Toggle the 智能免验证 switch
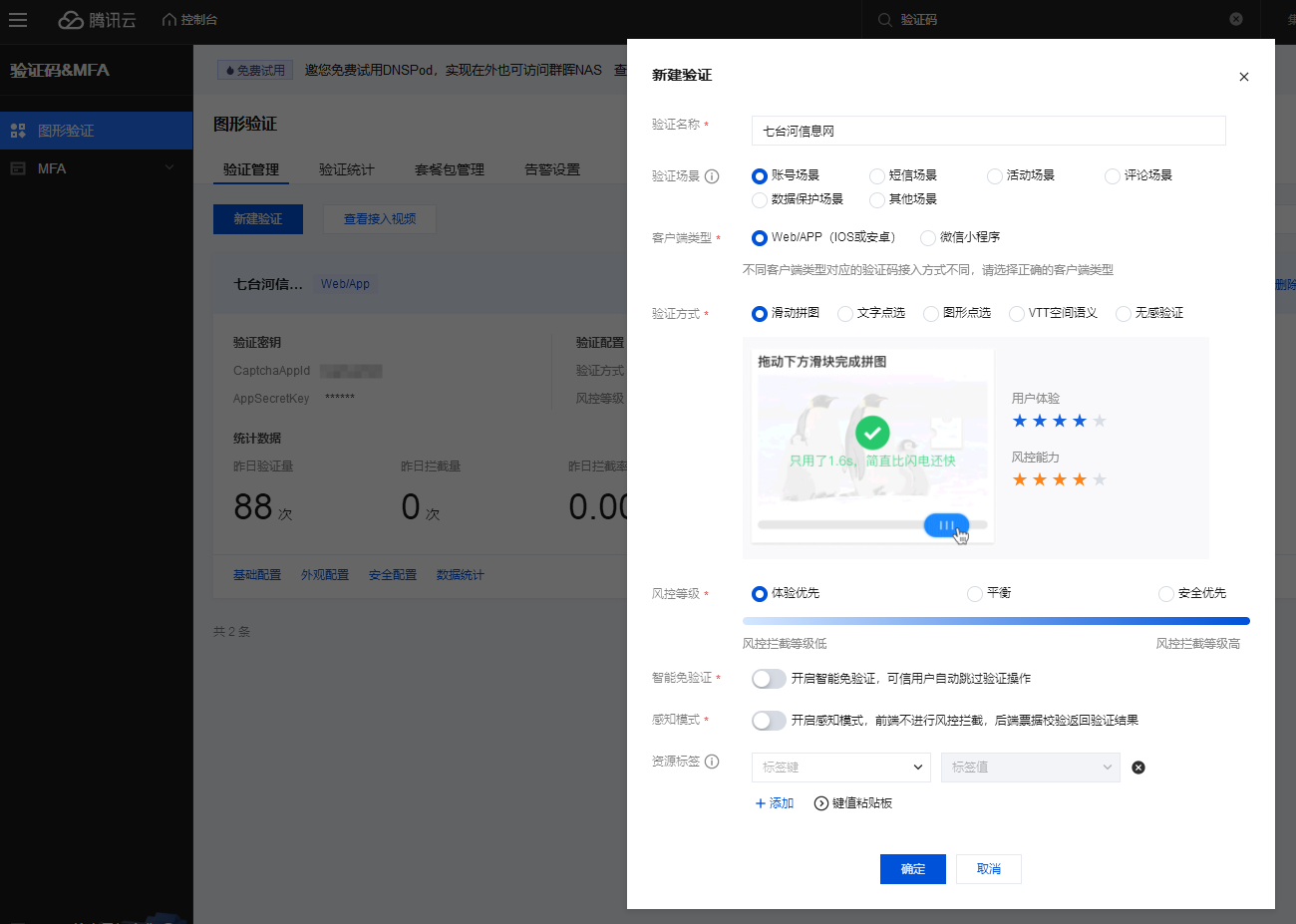 (x=769, y=679)
